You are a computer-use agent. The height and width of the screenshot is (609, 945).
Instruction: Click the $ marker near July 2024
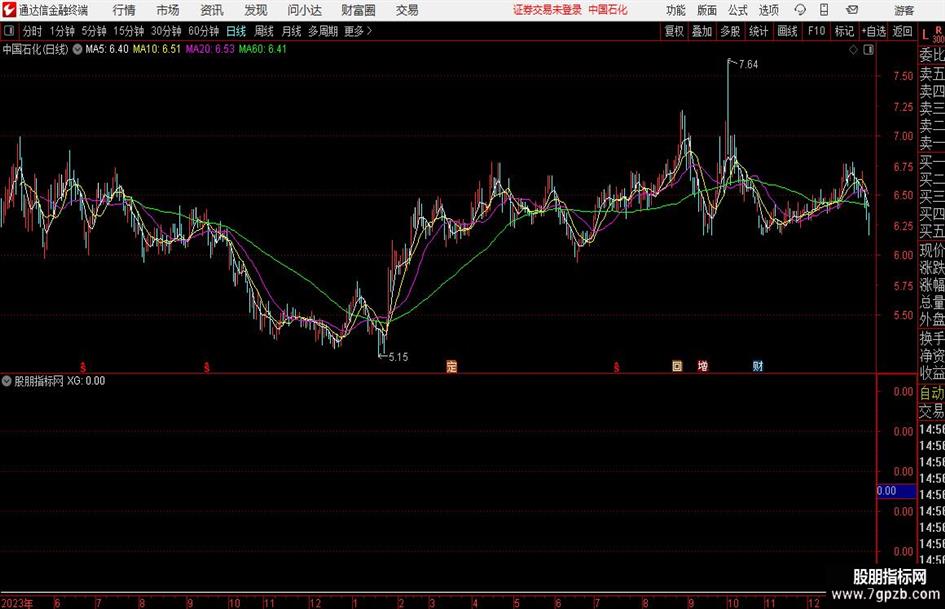tap(617, 367)
